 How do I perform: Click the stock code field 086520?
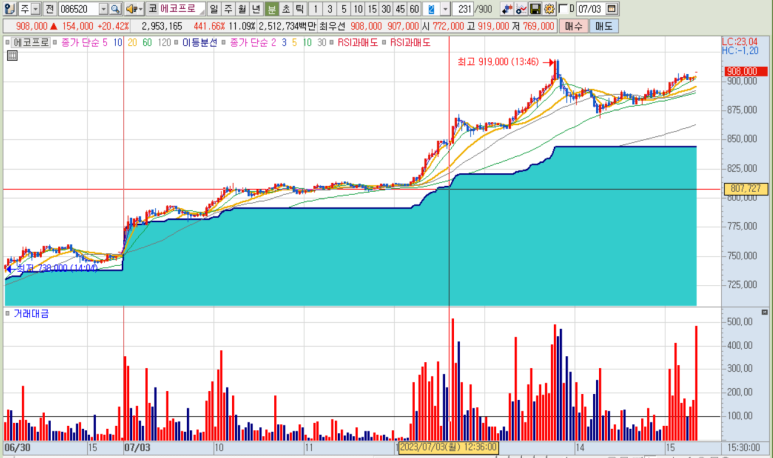click(78, 9)
